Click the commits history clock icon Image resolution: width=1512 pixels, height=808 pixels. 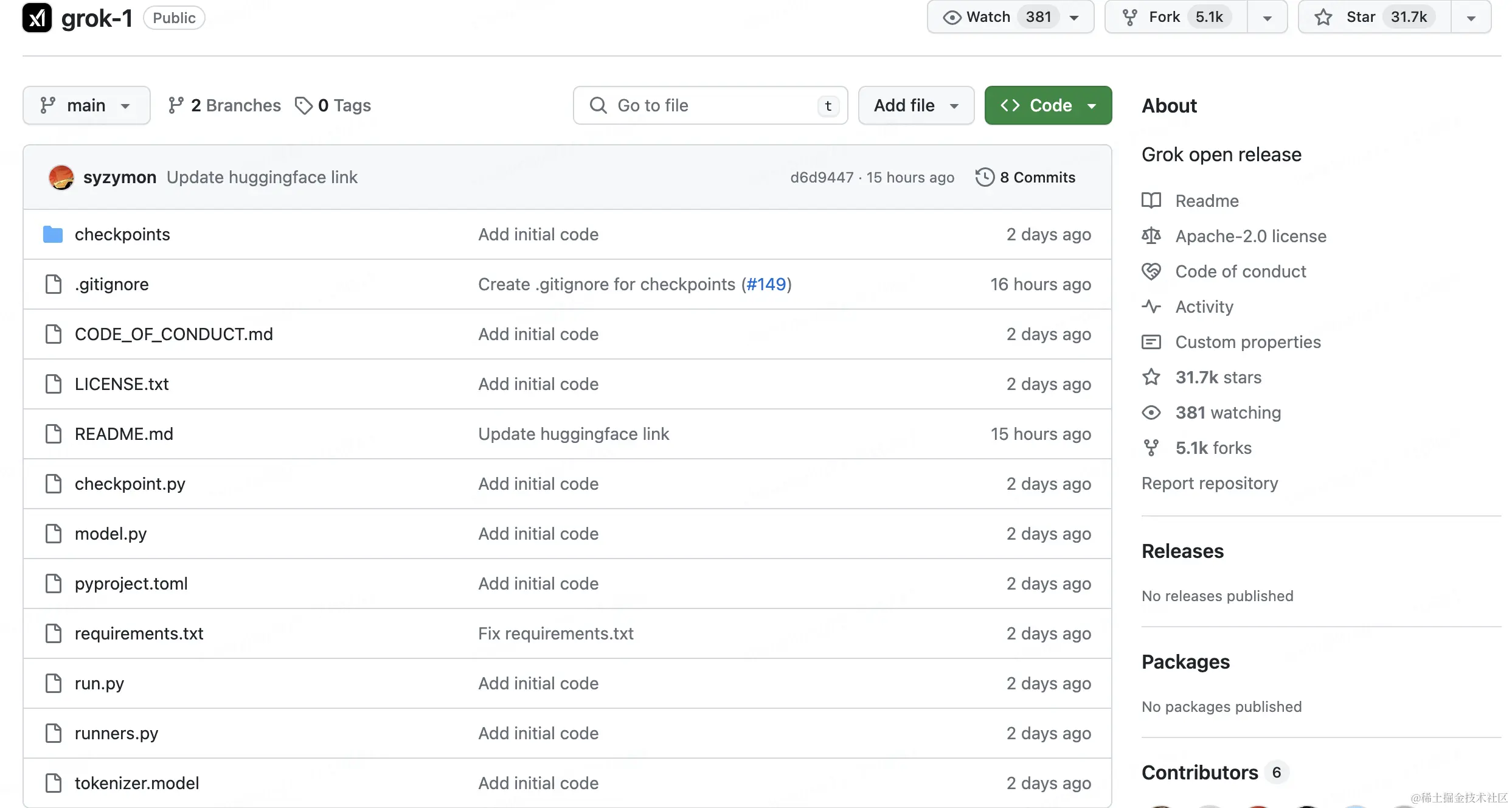[985, 177]
